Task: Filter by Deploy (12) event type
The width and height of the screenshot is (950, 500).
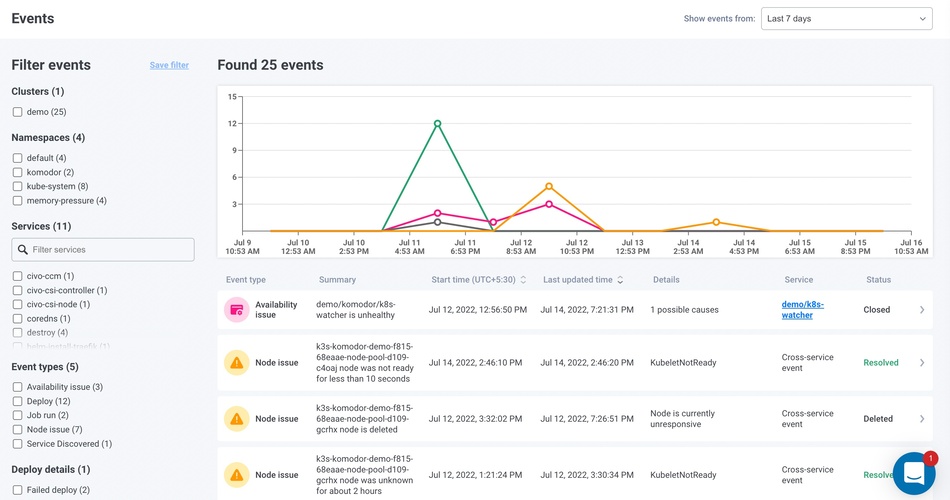Action: [x=18, y=401]
